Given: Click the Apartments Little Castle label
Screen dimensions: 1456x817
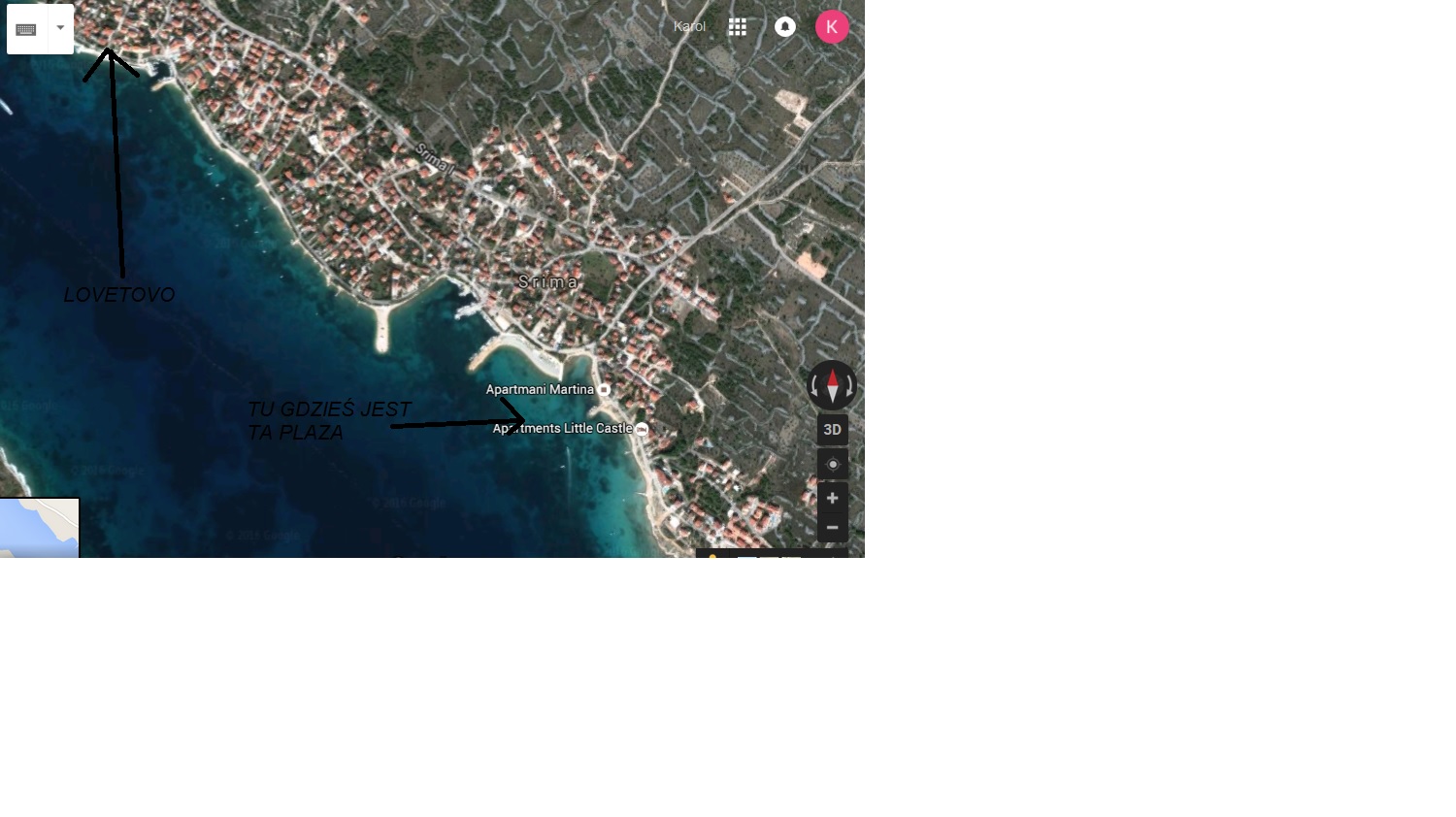Looking at the screenshot, I should click(563, 428).
